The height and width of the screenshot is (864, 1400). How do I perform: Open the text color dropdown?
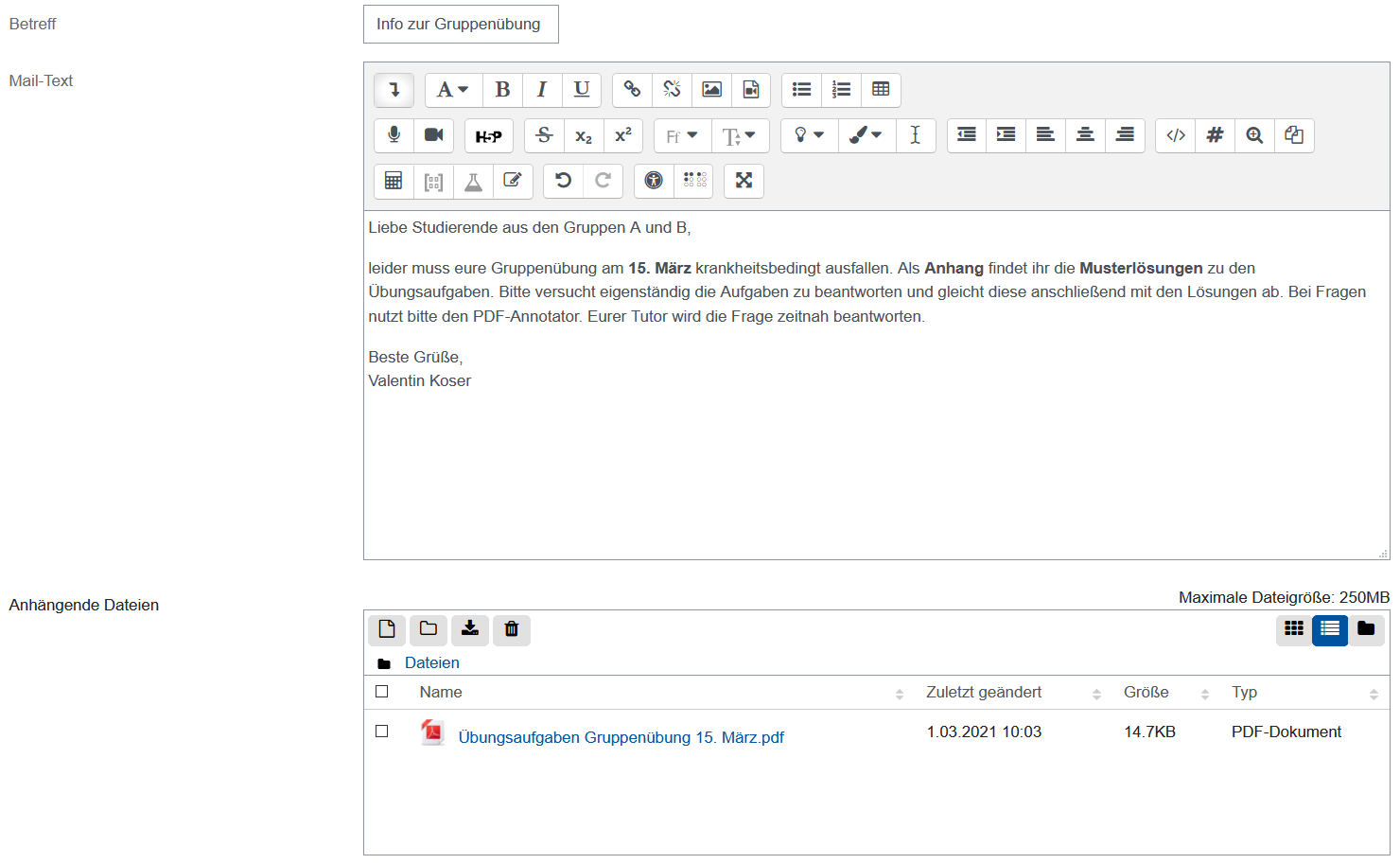pos(866,135)
